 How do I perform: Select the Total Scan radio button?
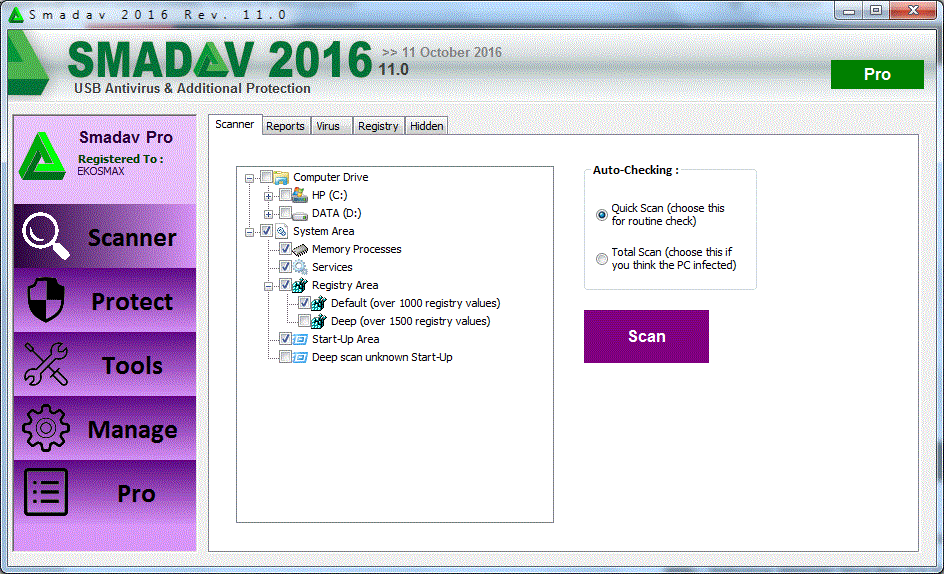[601, 259]
